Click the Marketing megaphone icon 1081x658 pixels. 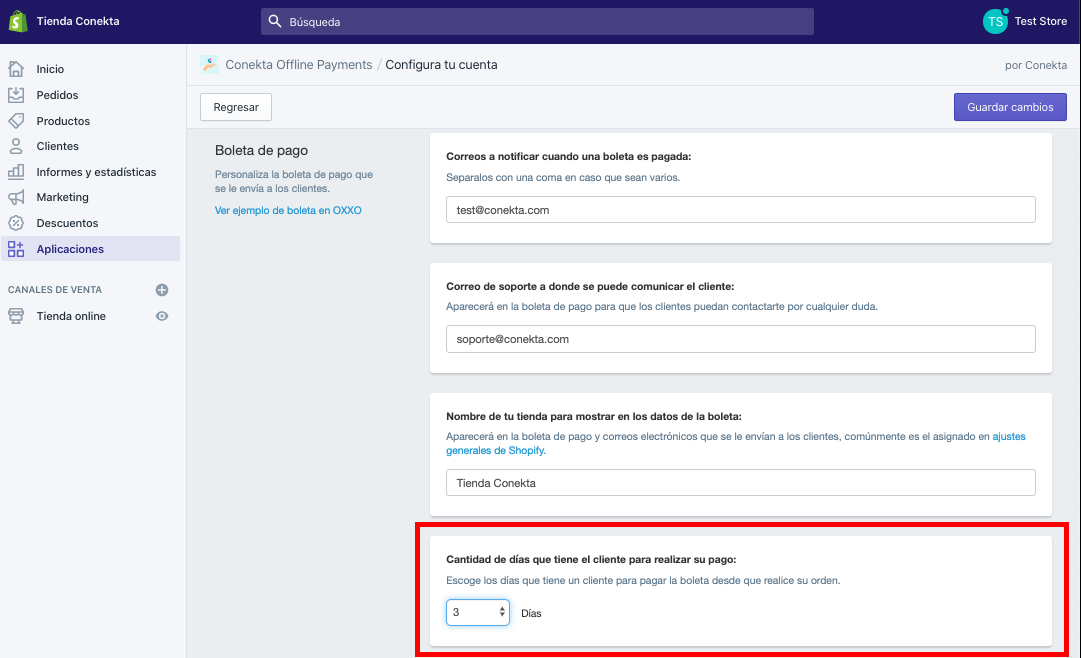[16, 197]
